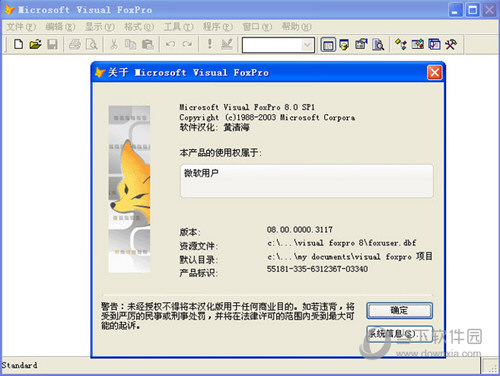Click the Document View toolbar icon
The image size is (500, 376).
click(x=378, y=44)
